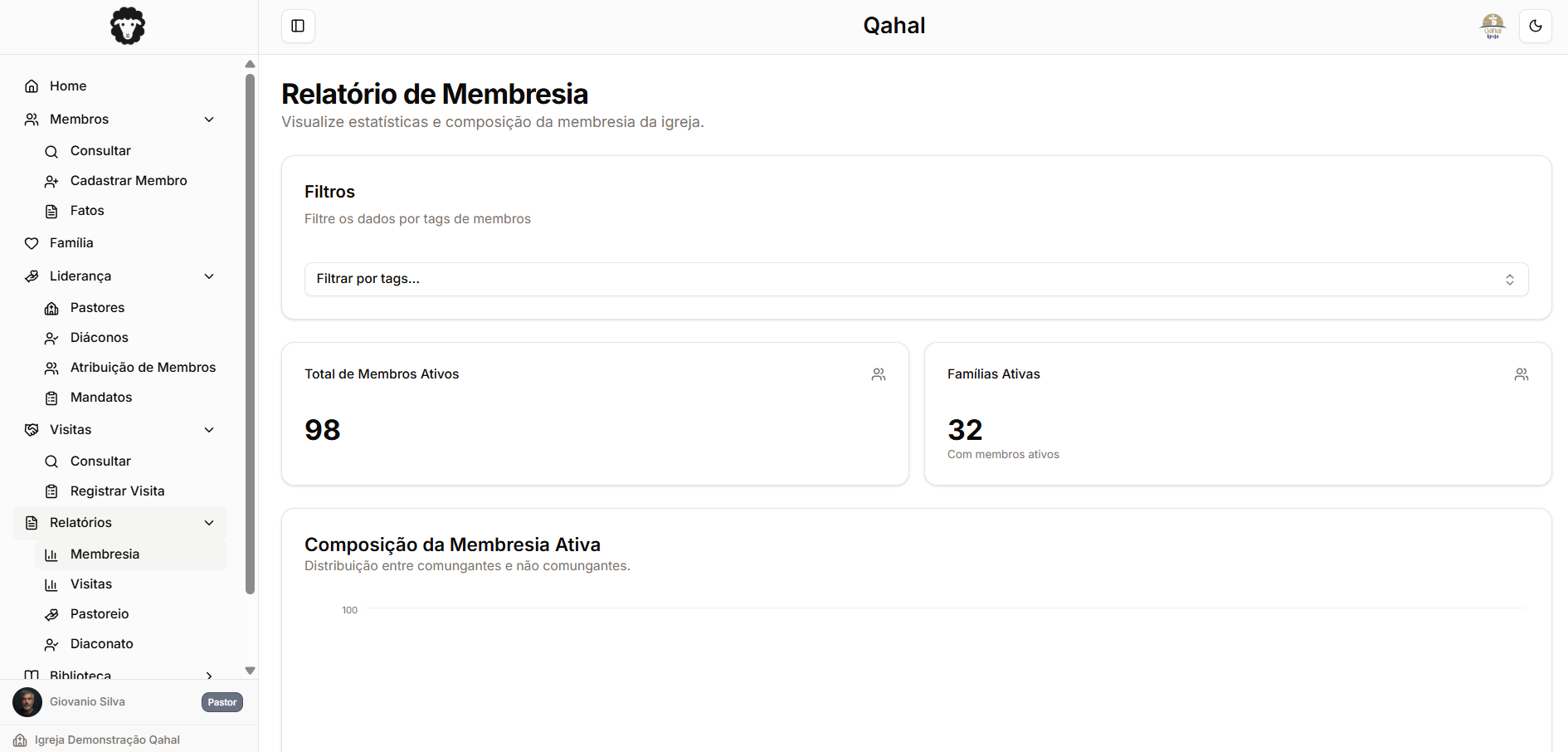Click Giovanio Silva user profile avatar
Image resolution: width=1568 pixels, height=752 pixels.
point(27,702)
